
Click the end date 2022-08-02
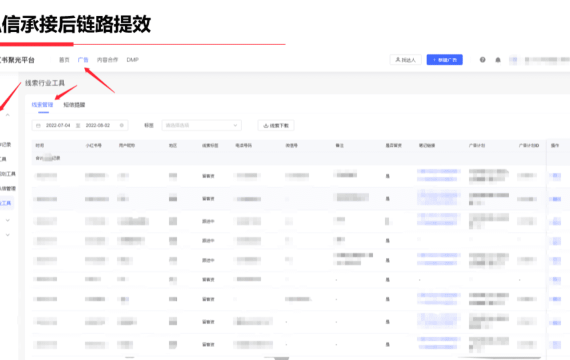(97, 125)
